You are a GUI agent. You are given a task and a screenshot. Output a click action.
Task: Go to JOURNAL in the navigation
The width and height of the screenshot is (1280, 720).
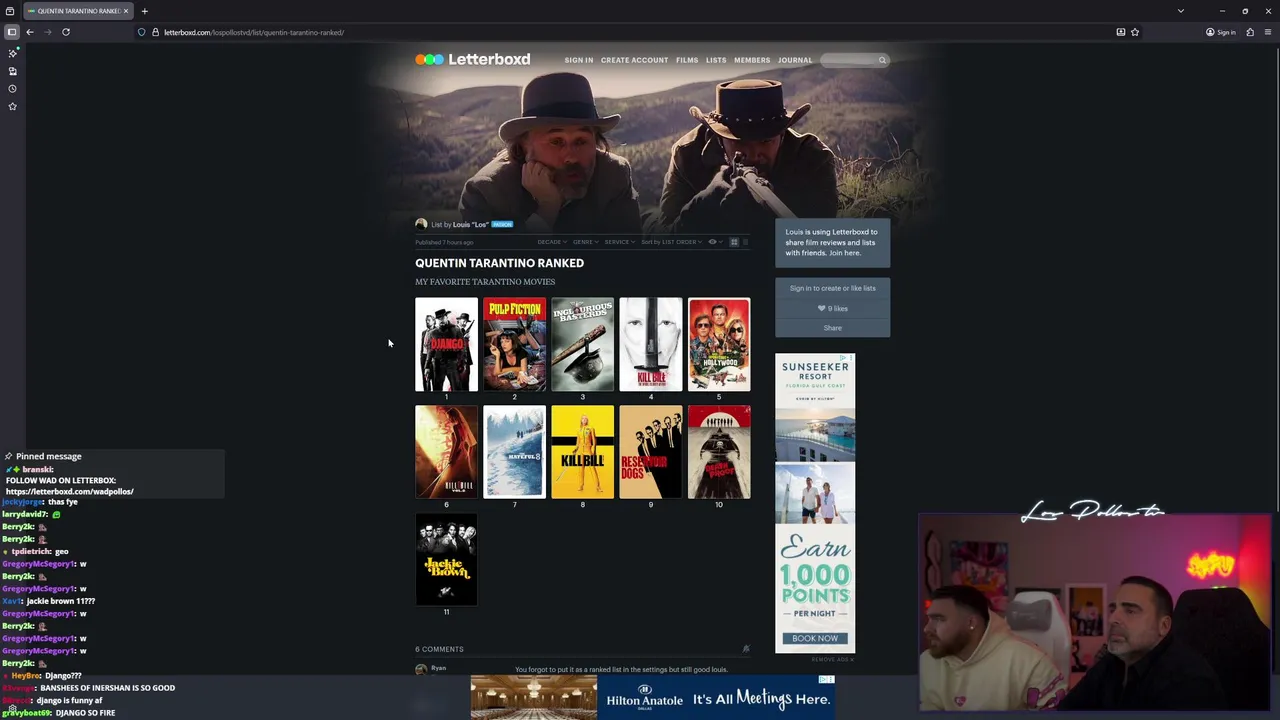point(795,60)
